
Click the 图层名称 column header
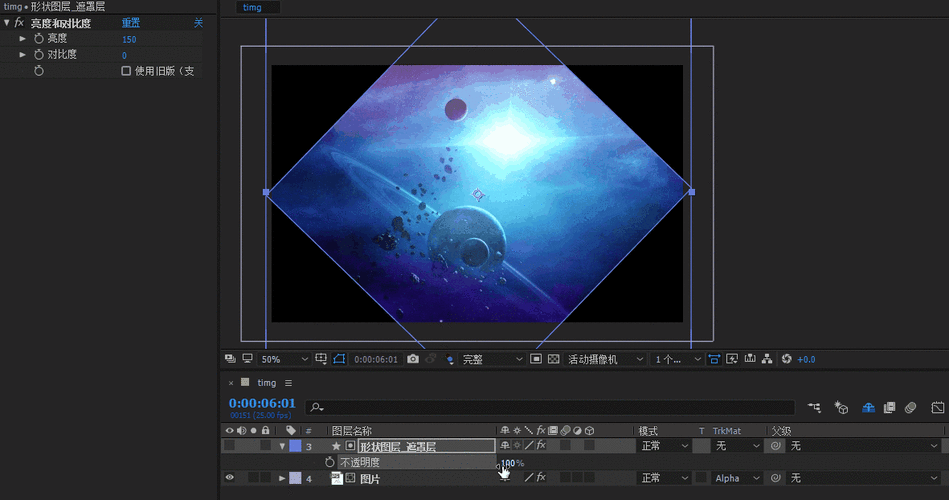click(352, 431)
